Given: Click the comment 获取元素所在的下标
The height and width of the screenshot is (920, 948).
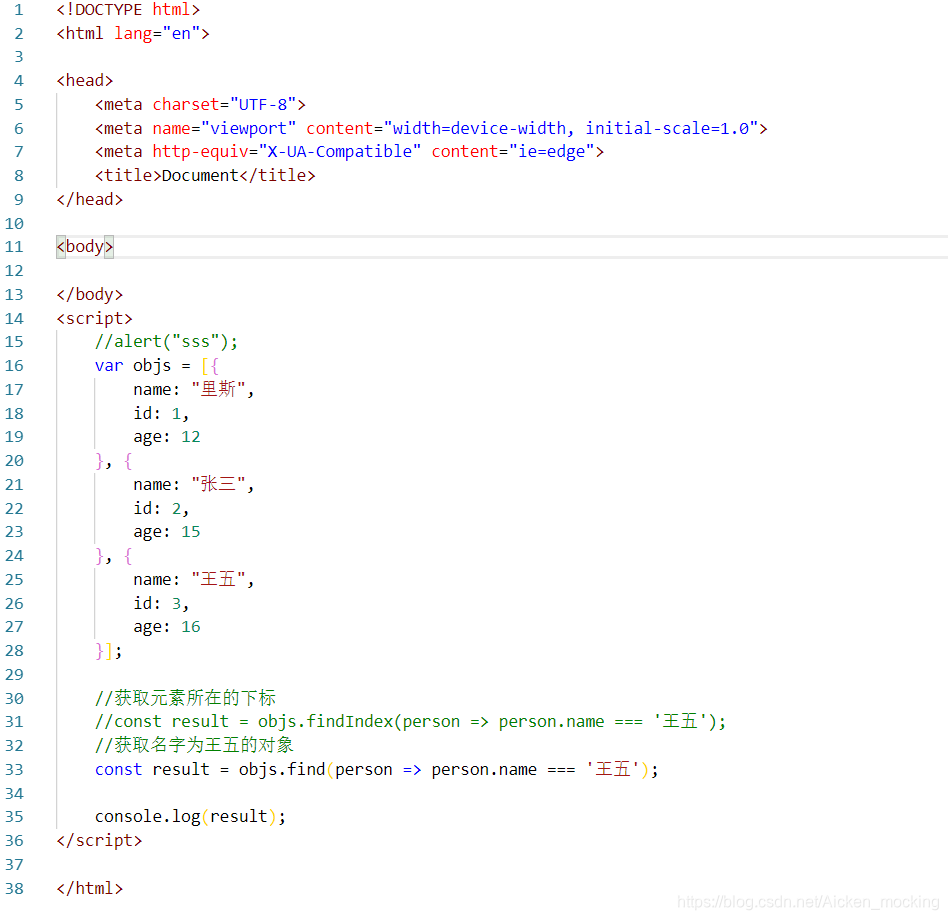Looking at the screenshot, I should pos(185,698).
